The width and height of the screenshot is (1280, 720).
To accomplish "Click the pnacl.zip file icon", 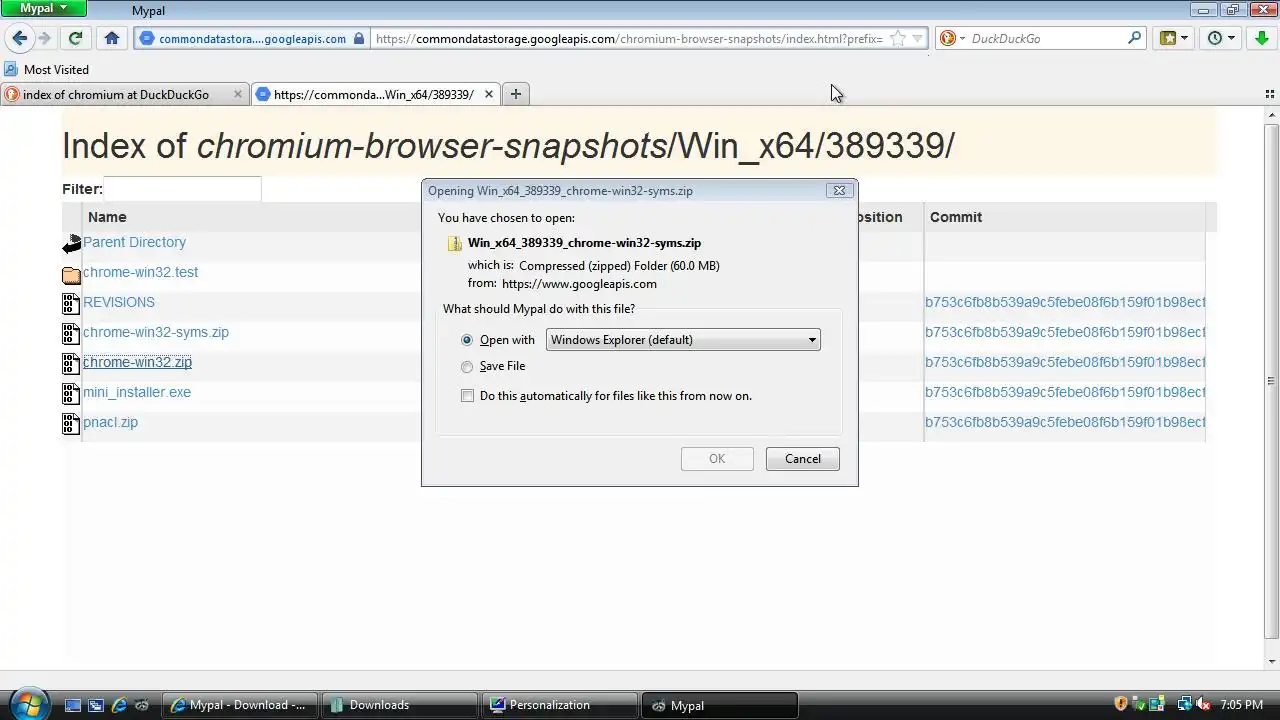I will tap(71, 424).
